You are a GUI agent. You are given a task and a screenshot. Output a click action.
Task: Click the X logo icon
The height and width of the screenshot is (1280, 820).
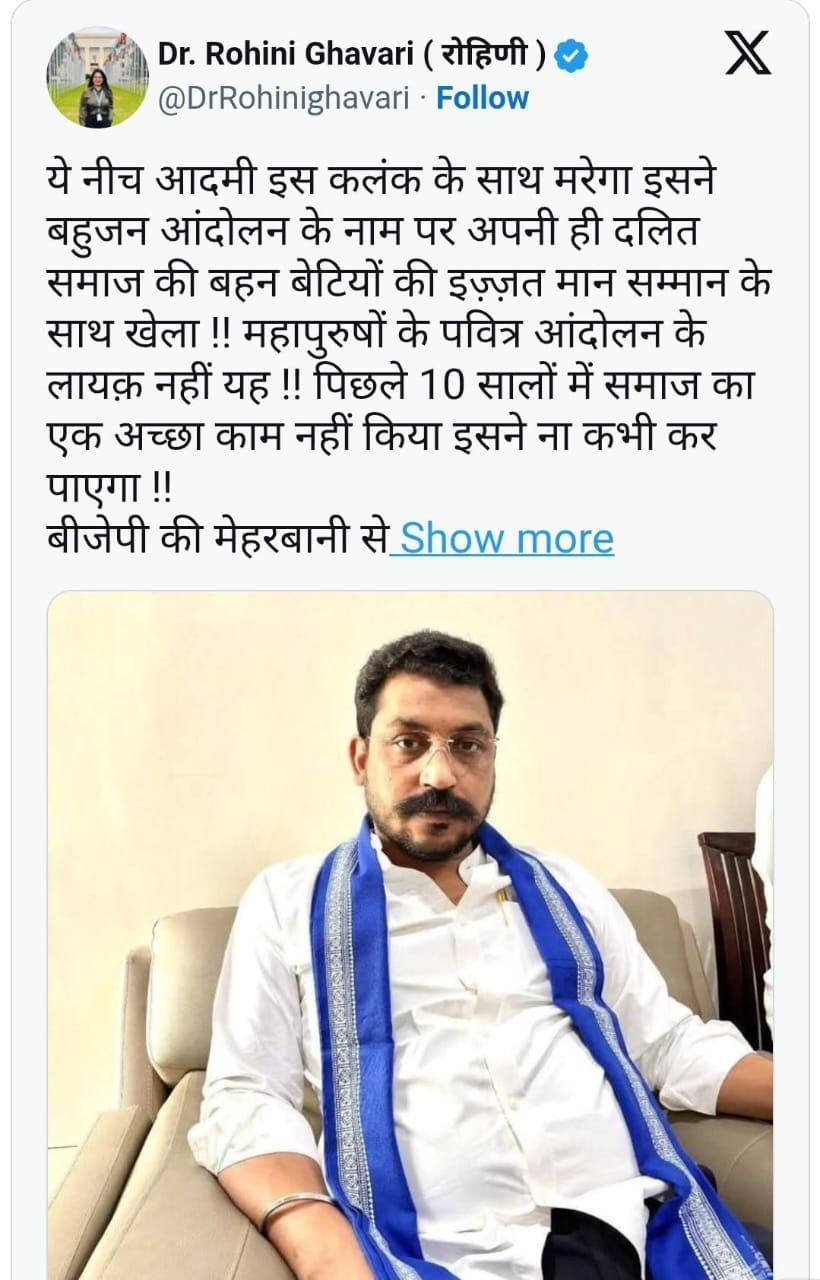[747, 53]
